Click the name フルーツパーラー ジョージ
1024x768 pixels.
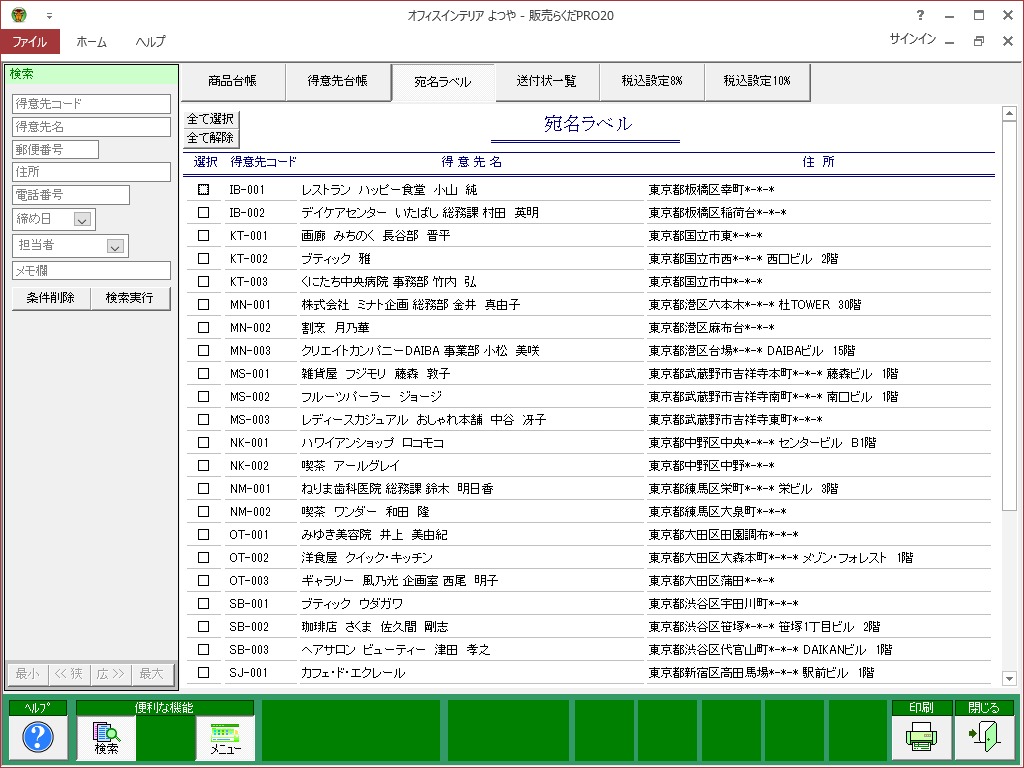(371, 396)
